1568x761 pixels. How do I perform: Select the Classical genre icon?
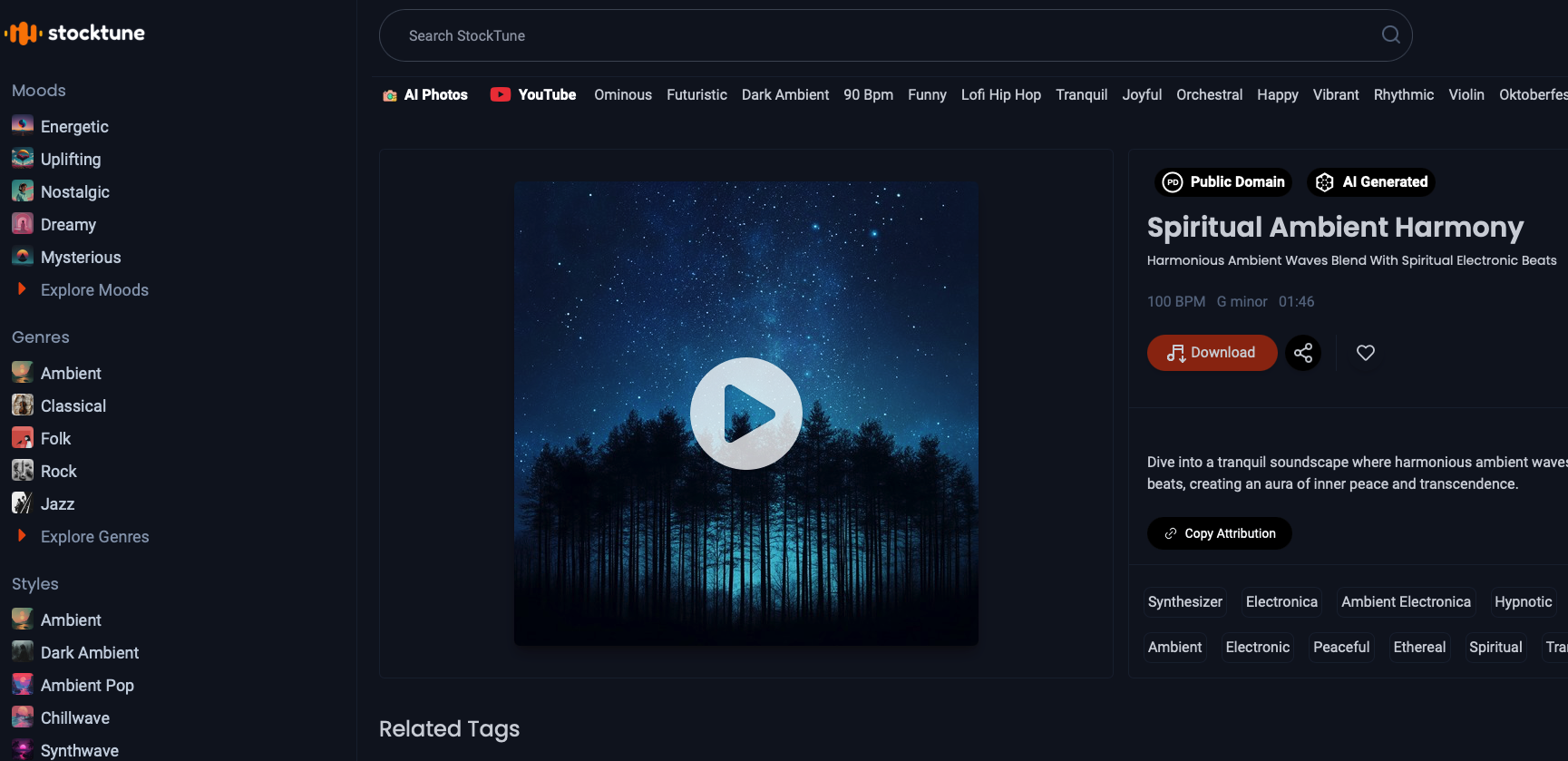coord(23,405)
